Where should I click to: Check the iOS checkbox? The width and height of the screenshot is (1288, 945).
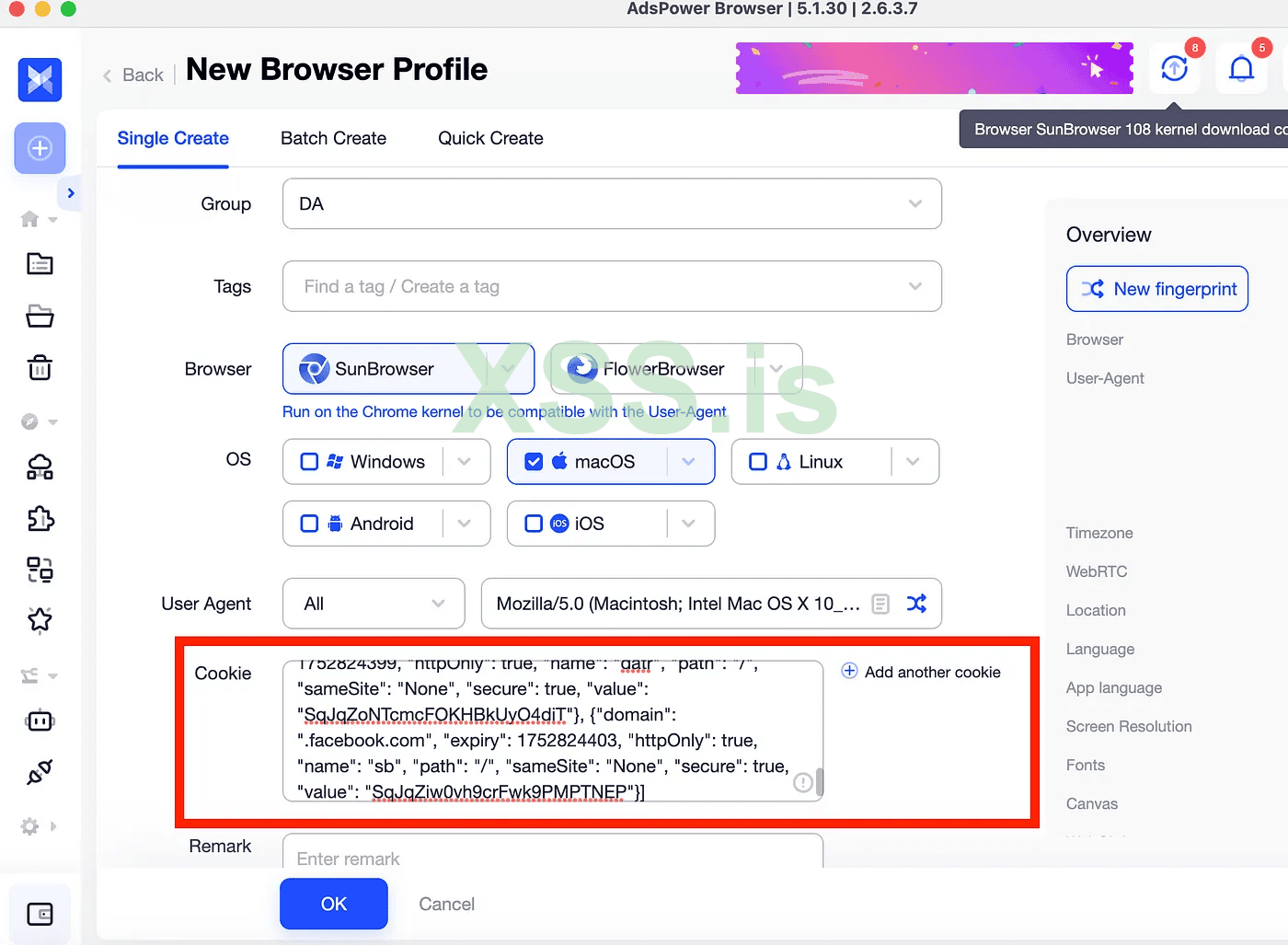[x=534, y=524]
